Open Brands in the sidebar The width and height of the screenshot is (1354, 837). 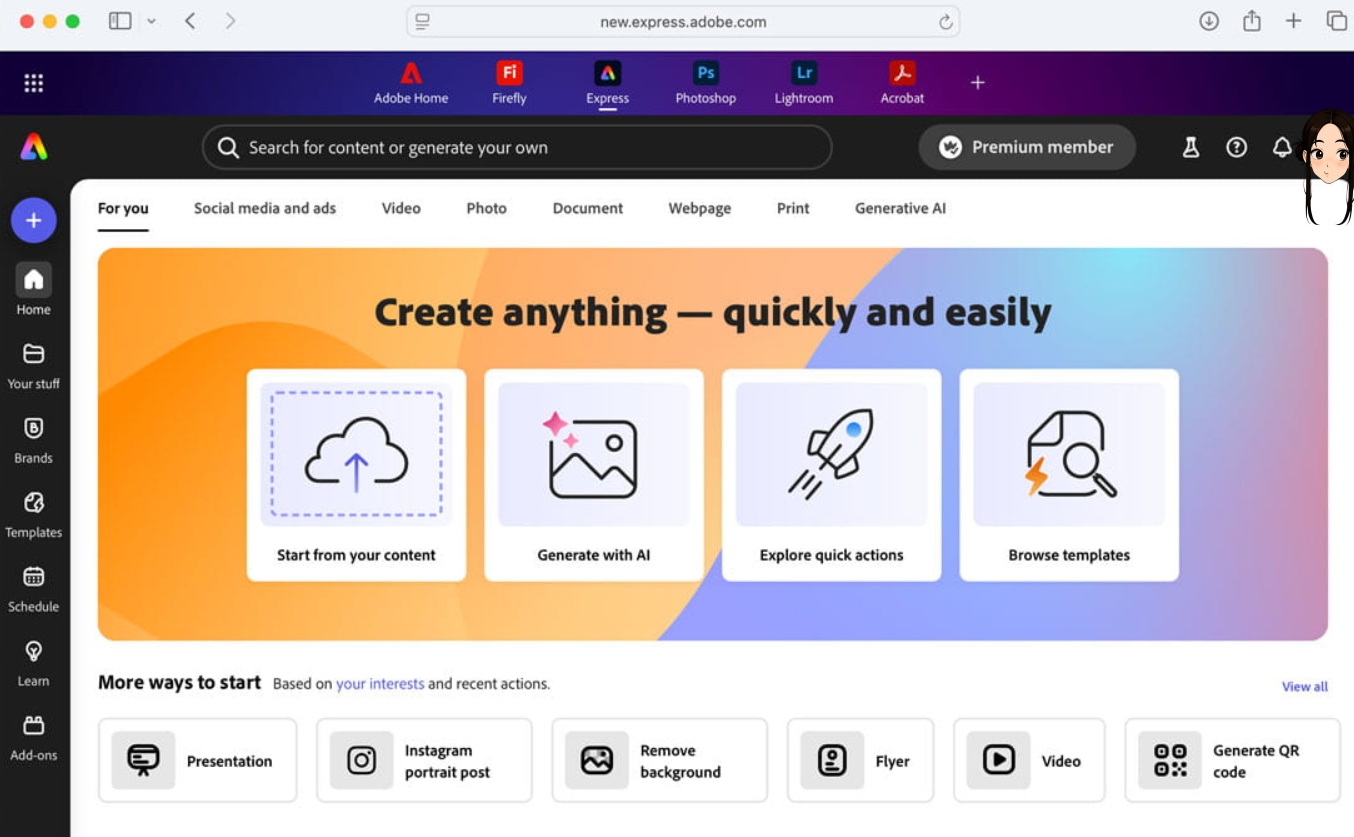point(33,439)
